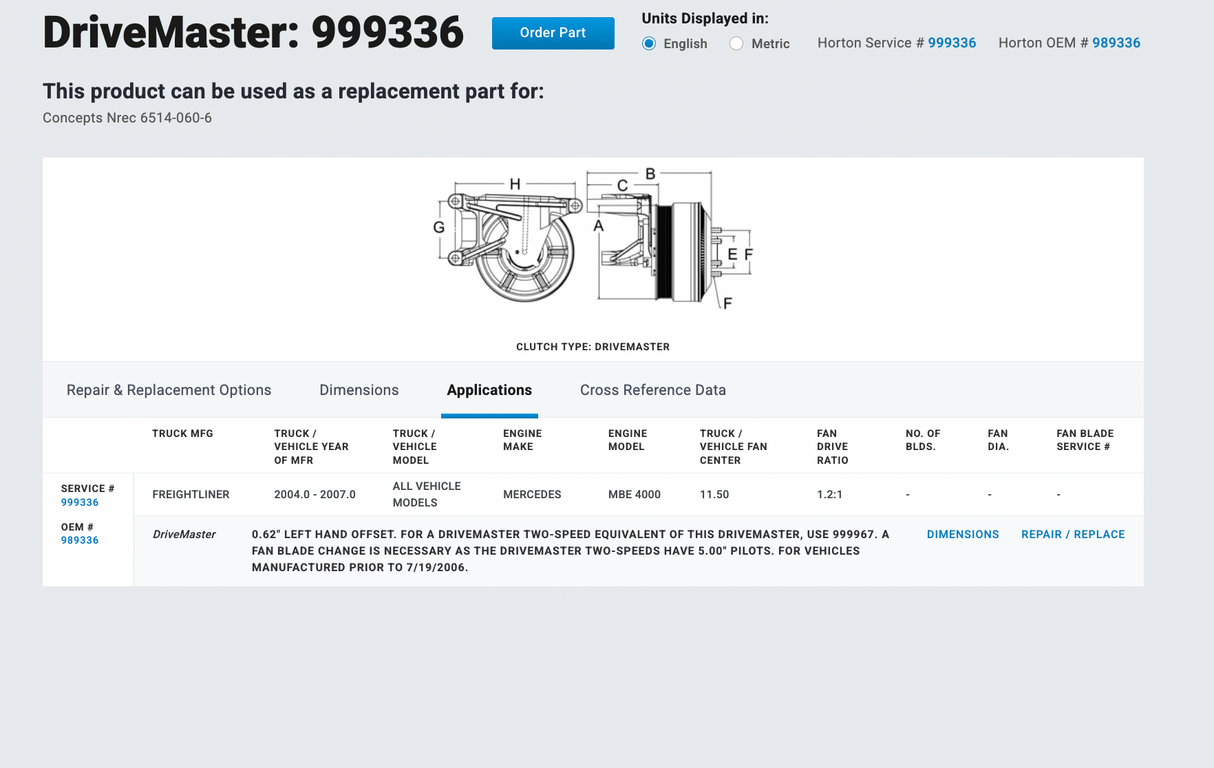Viewport: 1214px width, 768px height.
Task: Click the OEM # 989336 sidebar link
Action: (79, 539)
